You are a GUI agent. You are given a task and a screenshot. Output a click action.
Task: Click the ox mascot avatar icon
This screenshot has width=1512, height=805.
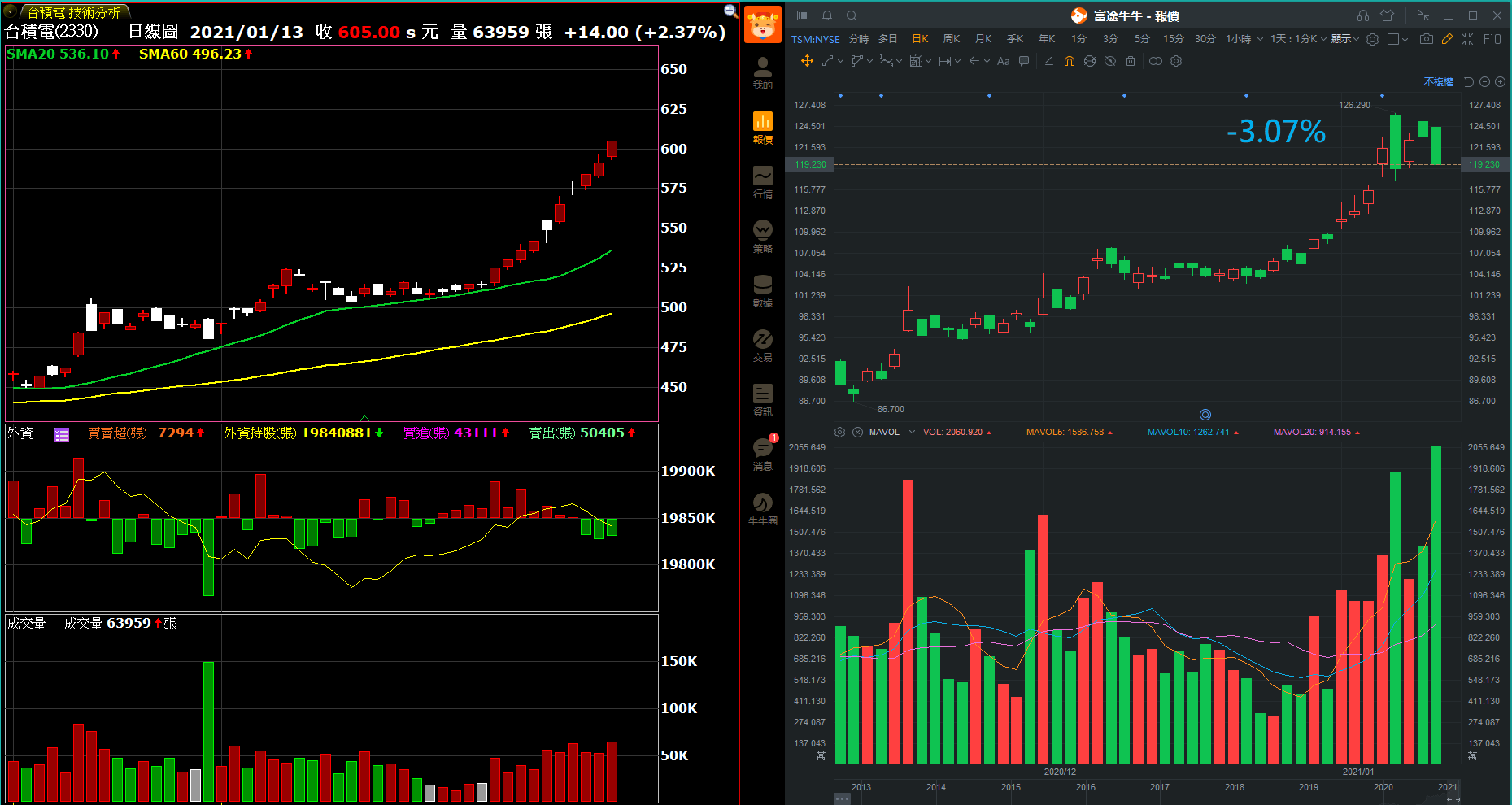(x=762, y=24)
